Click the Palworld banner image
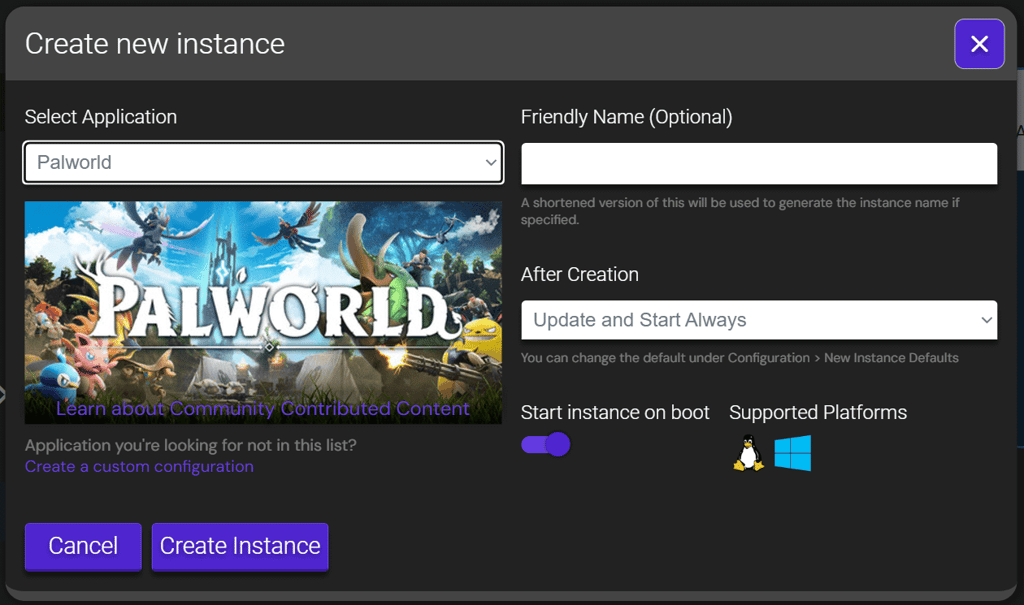The image size is (1024, 605). [263, 312]
